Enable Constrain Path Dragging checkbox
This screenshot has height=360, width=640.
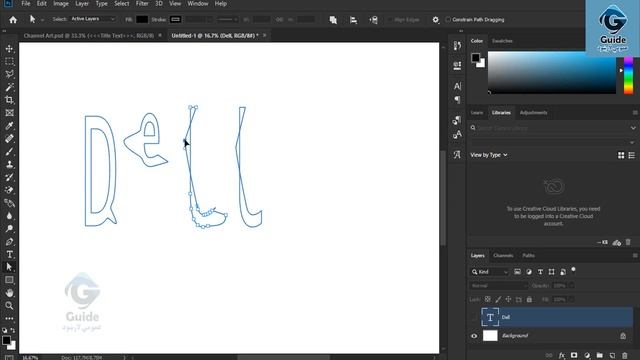click(x=448, y=20)
